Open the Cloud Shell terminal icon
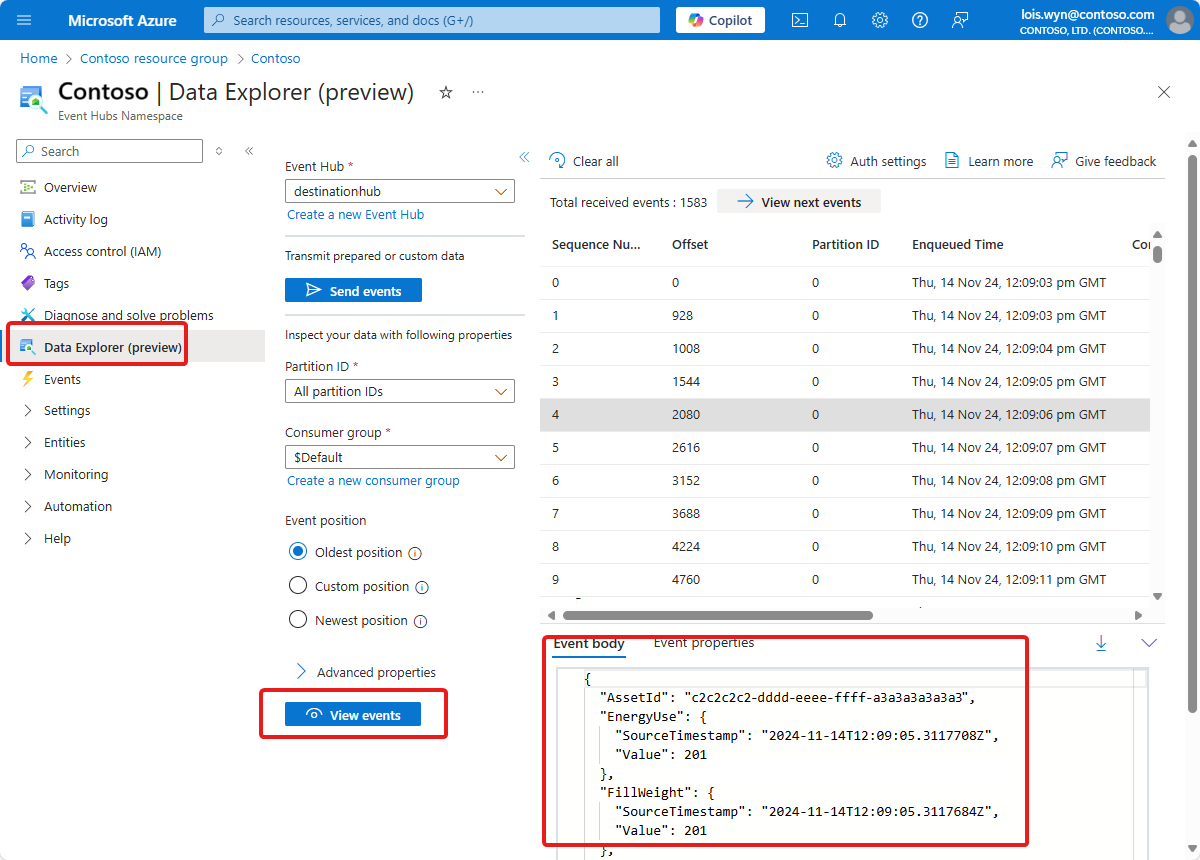 click(x=799, y=19)
